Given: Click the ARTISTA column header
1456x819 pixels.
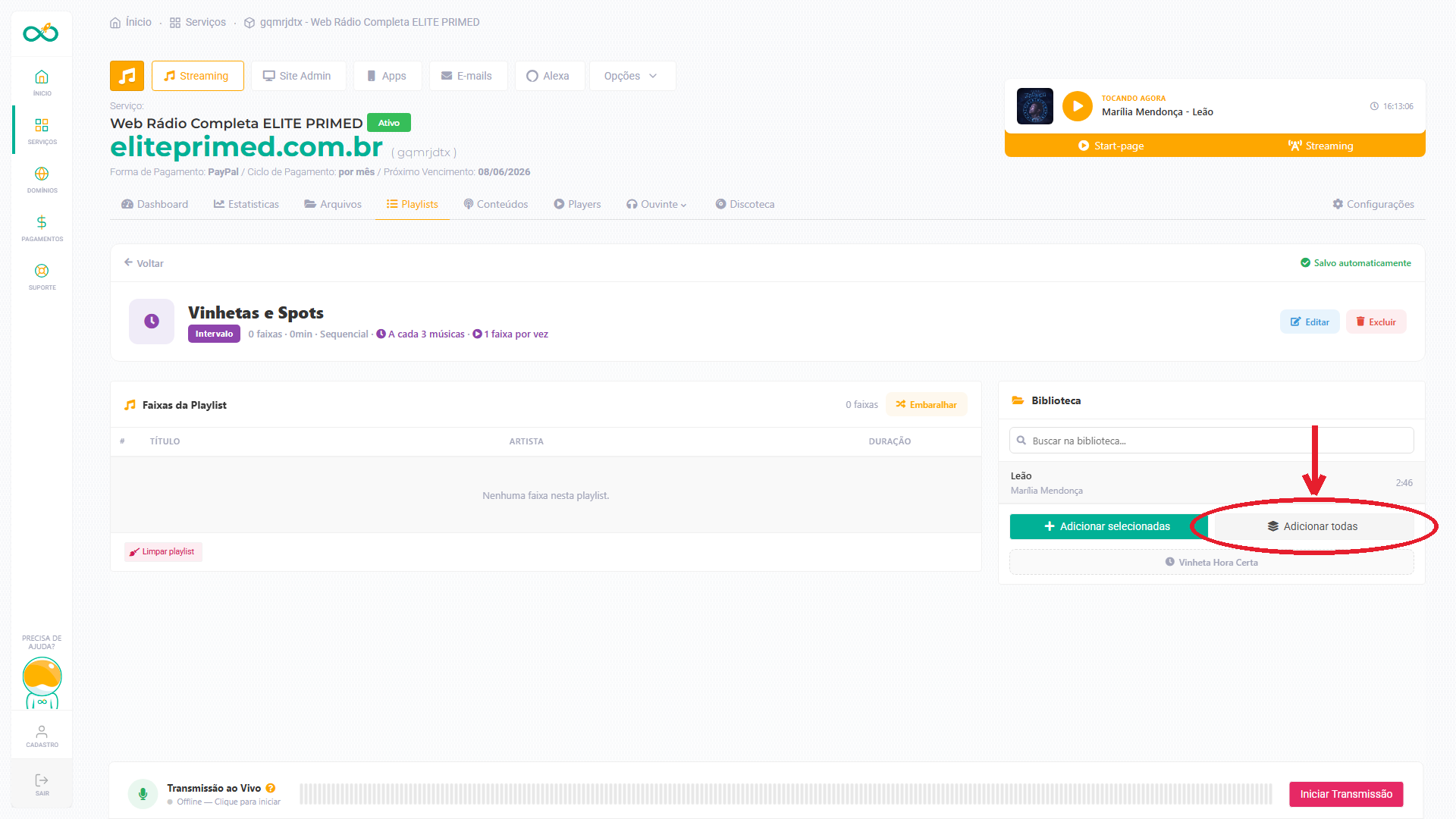Looking at the screenshot, I should tap(526, 441).
